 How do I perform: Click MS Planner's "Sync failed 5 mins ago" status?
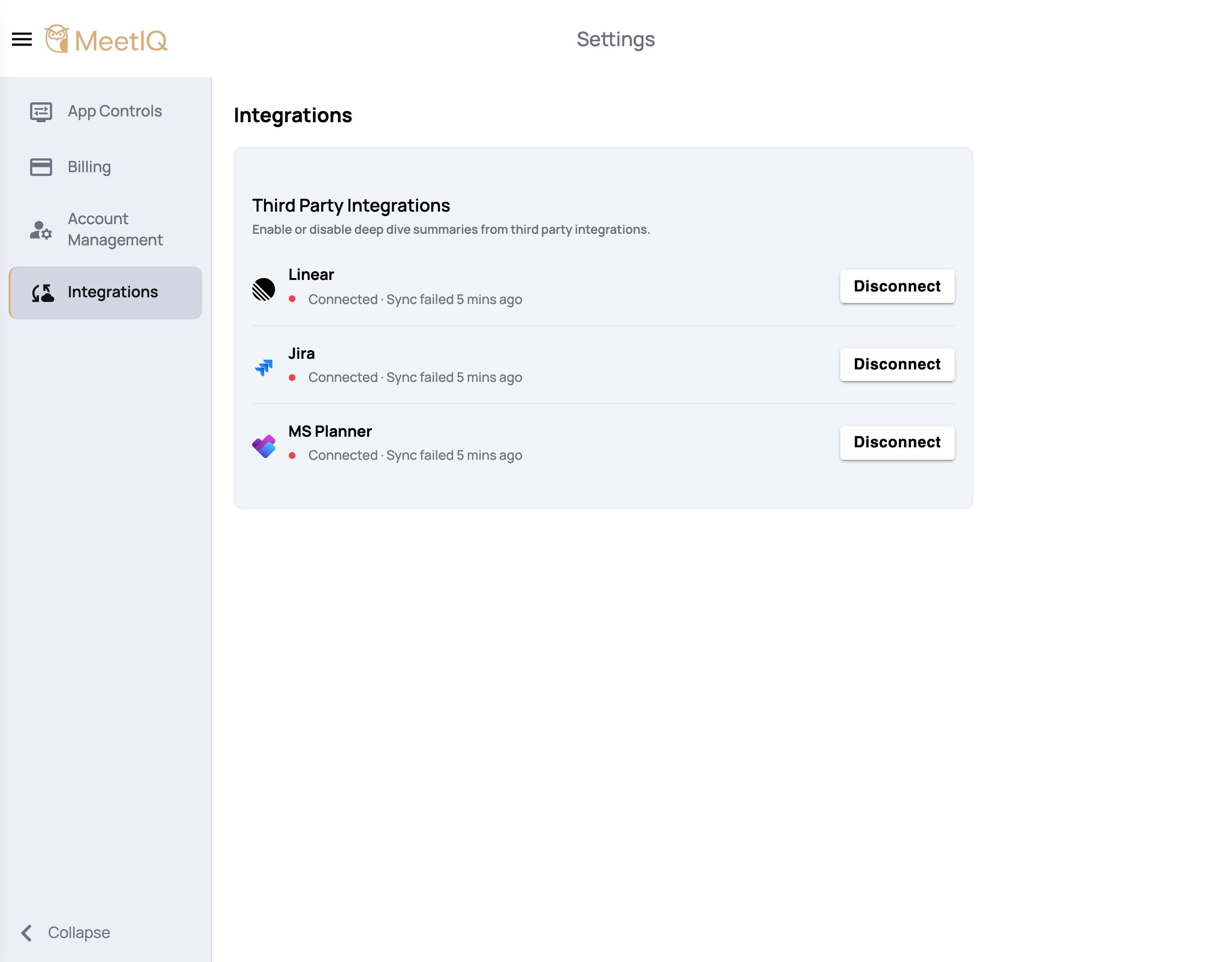pyautogui.click(x=454, y=455)
